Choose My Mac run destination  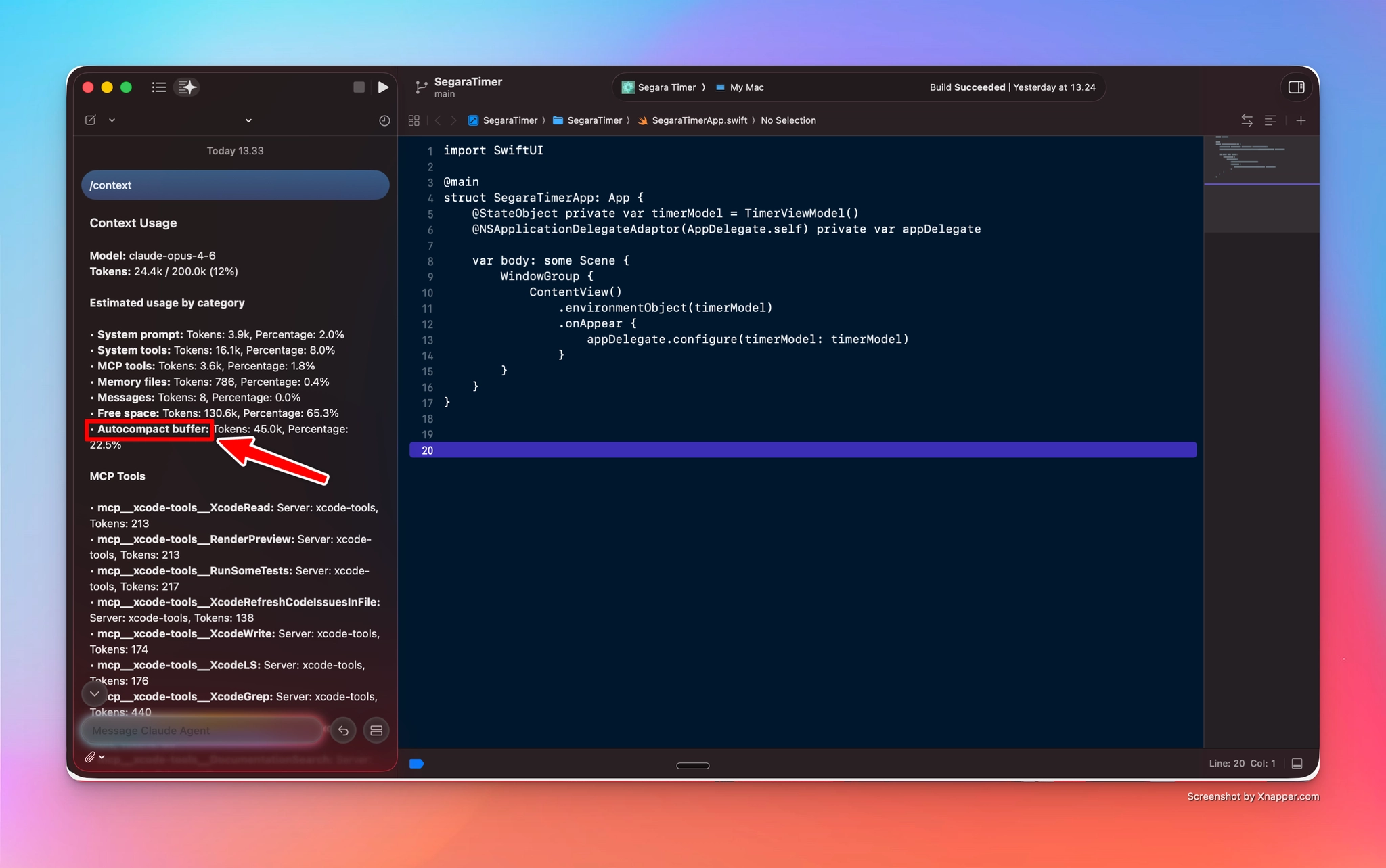click(740, 87)
